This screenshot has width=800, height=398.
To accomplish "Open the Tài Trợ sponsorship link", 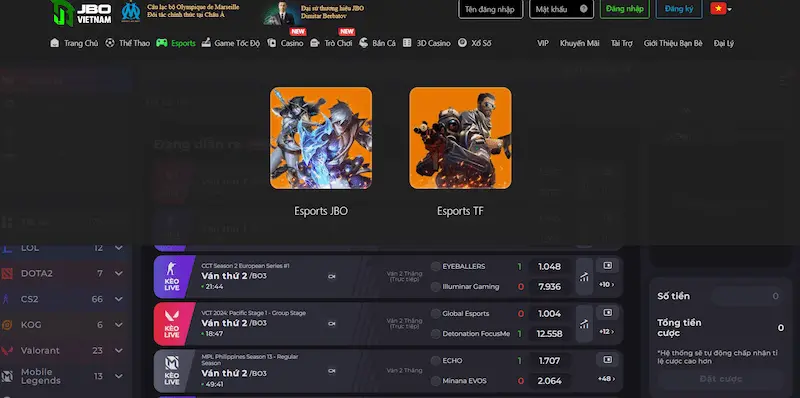I will pos(621,43).
